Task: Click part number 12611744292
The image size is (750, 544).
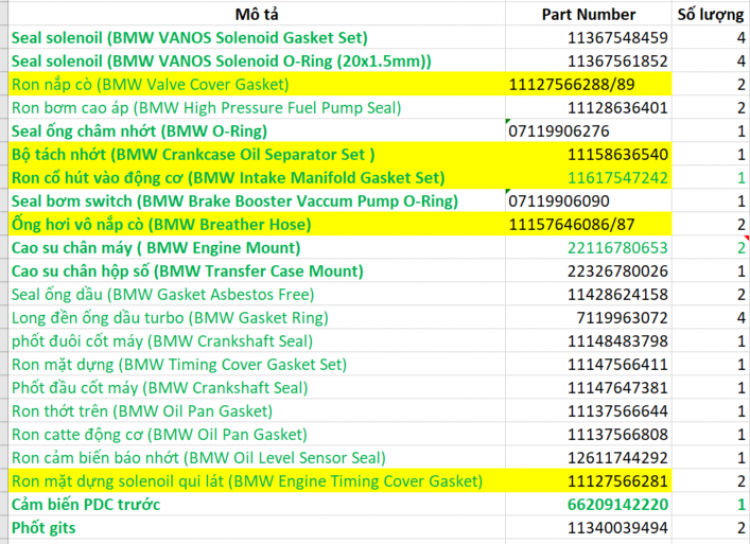Action: [x=588, y=458]
